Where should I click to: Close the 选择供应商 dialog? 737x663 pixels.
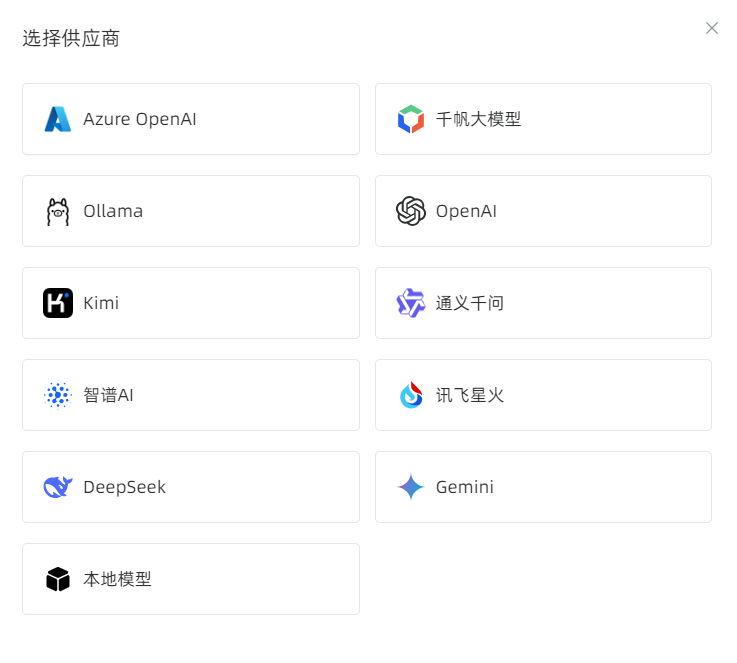pos(712,28)
